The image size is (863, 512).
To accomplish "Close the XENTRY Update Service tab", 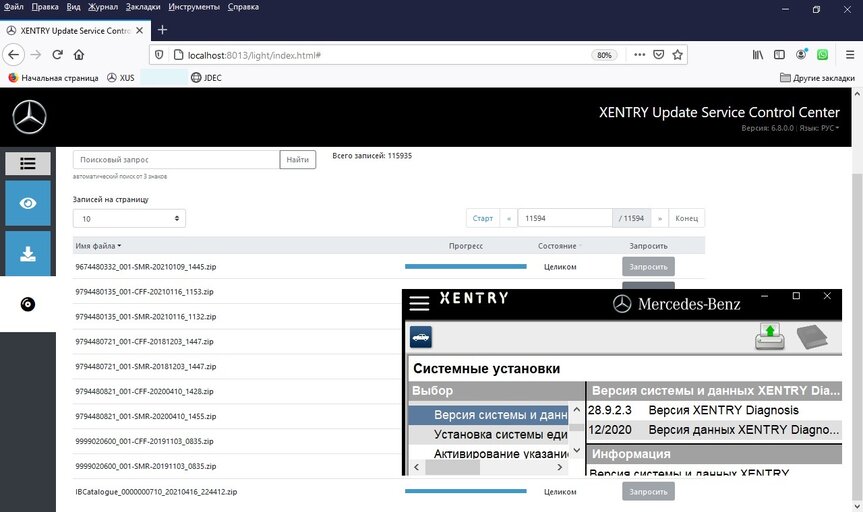I will [x=139, y=30].
